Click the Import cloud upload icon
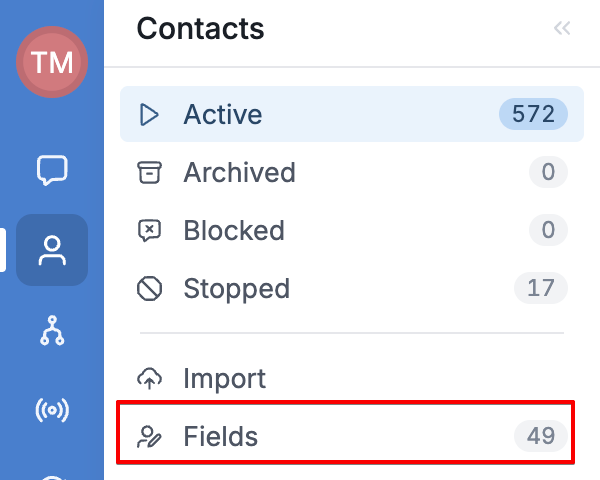 [x=149, y=378]
